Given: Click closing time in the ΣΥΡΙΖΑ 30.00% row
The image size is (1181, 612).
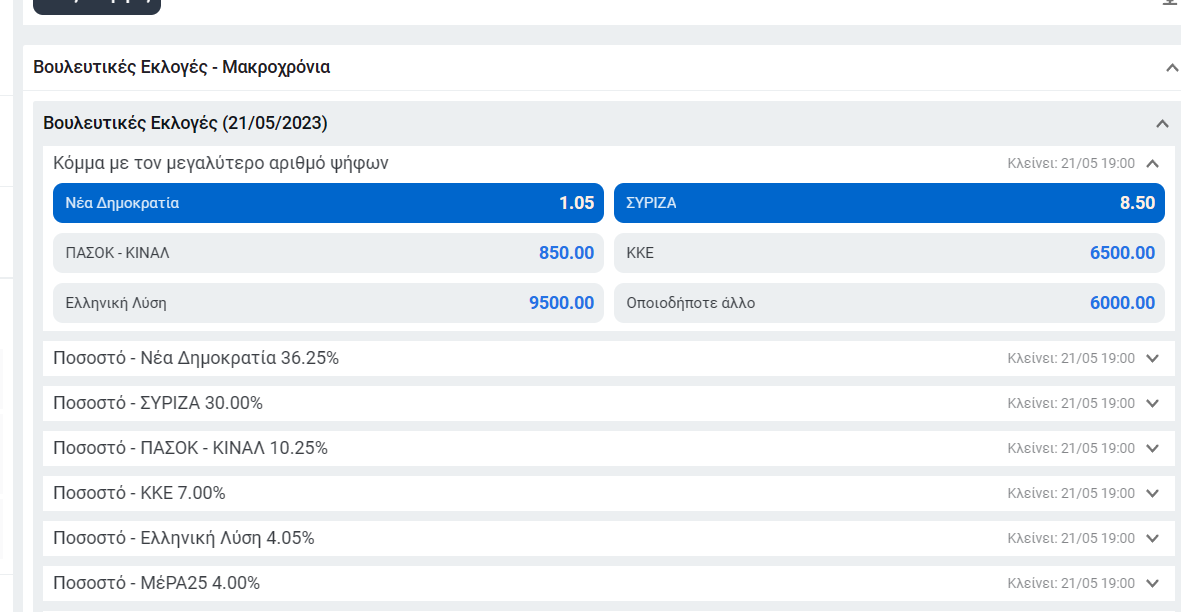Looking at the screenshot, I should [x=1071, y=403].
